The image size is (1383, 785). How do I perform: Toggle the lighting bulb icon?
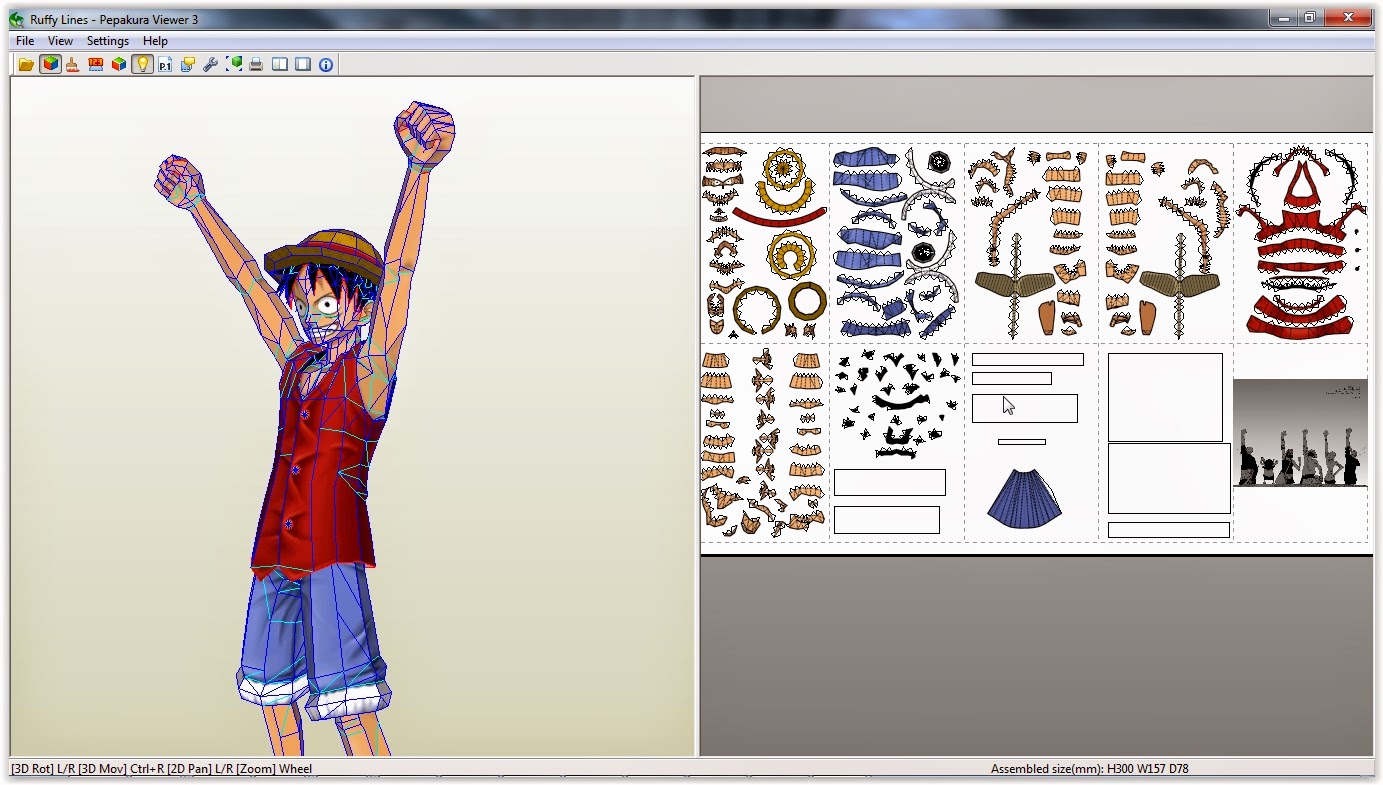point(142,64)
